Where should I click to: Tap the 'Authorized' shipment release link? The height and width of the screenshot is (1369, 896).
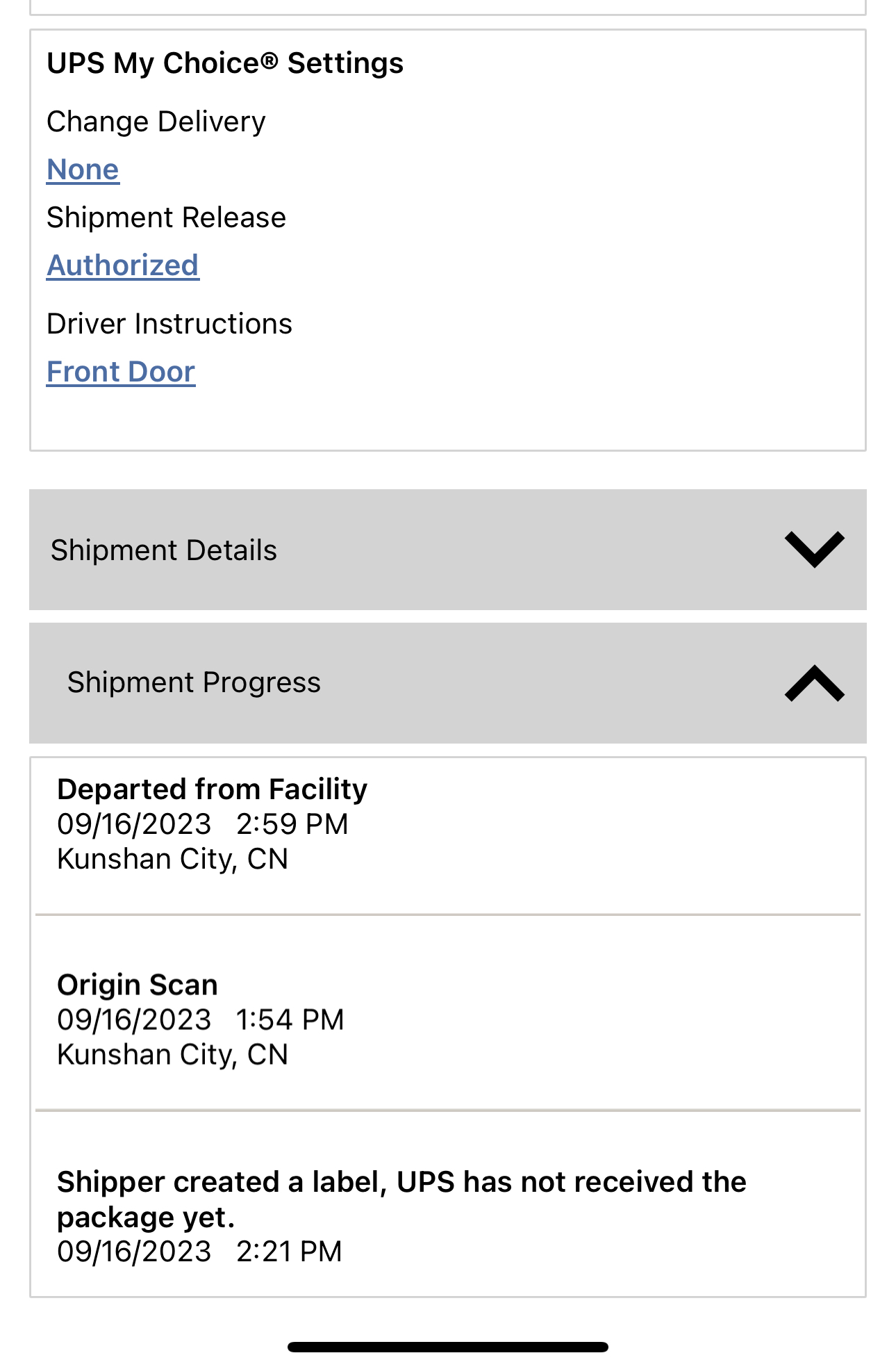123,265
